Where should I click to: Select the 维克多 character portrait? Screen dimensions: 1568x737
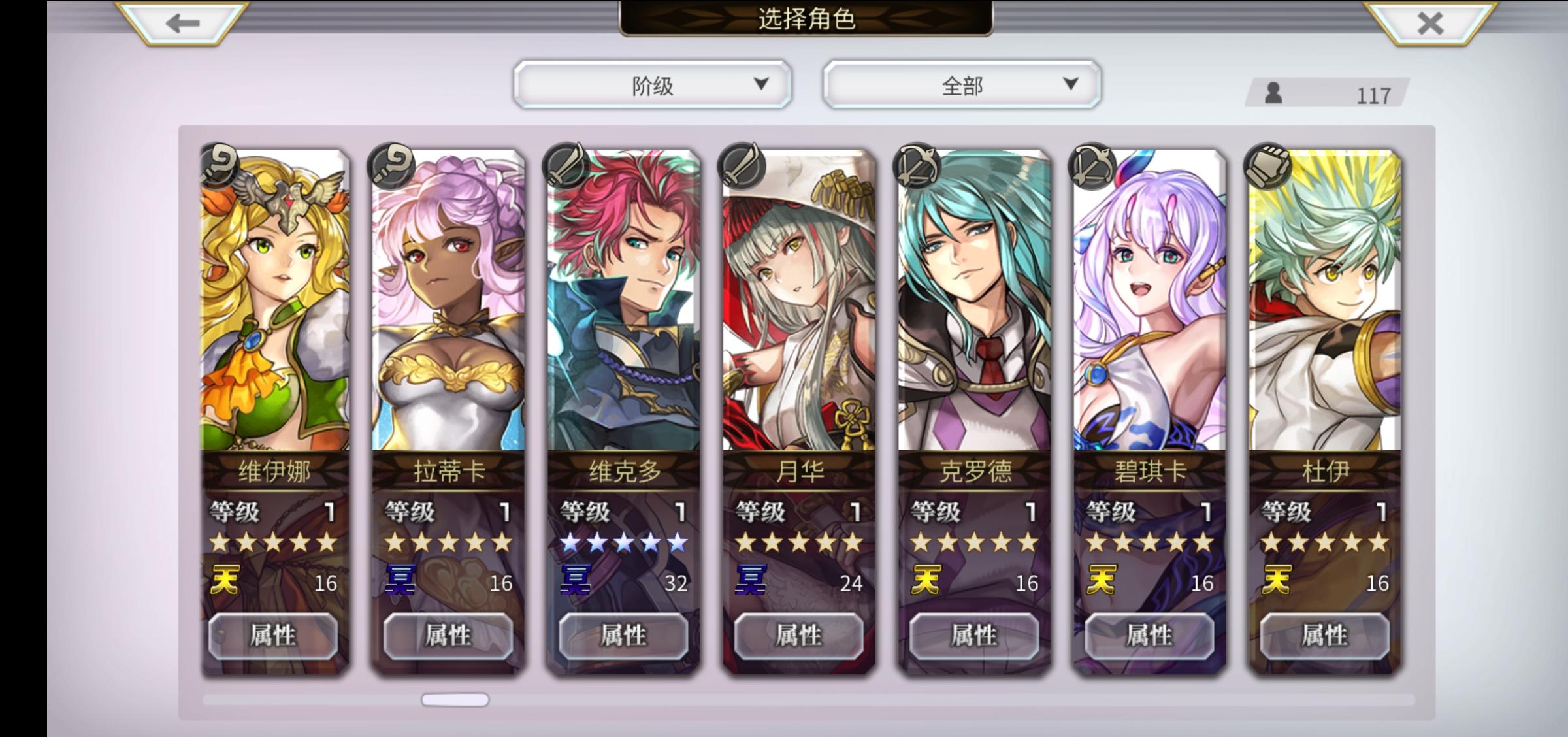click(624, 299)
